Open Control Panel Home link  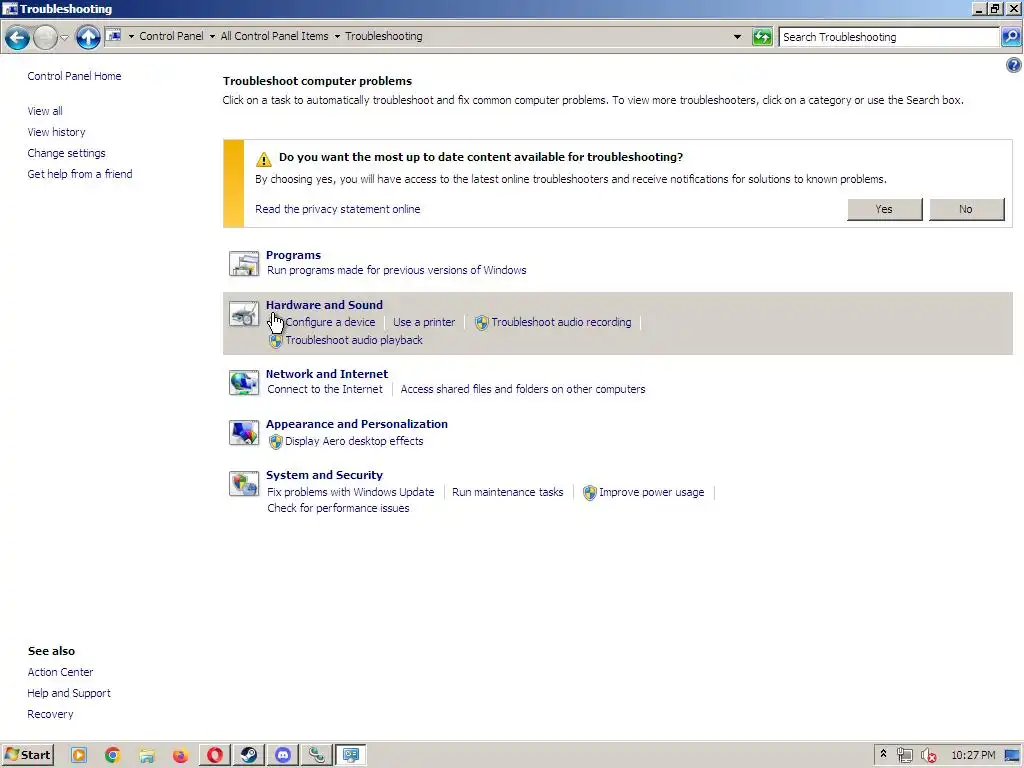pos(74,76)
